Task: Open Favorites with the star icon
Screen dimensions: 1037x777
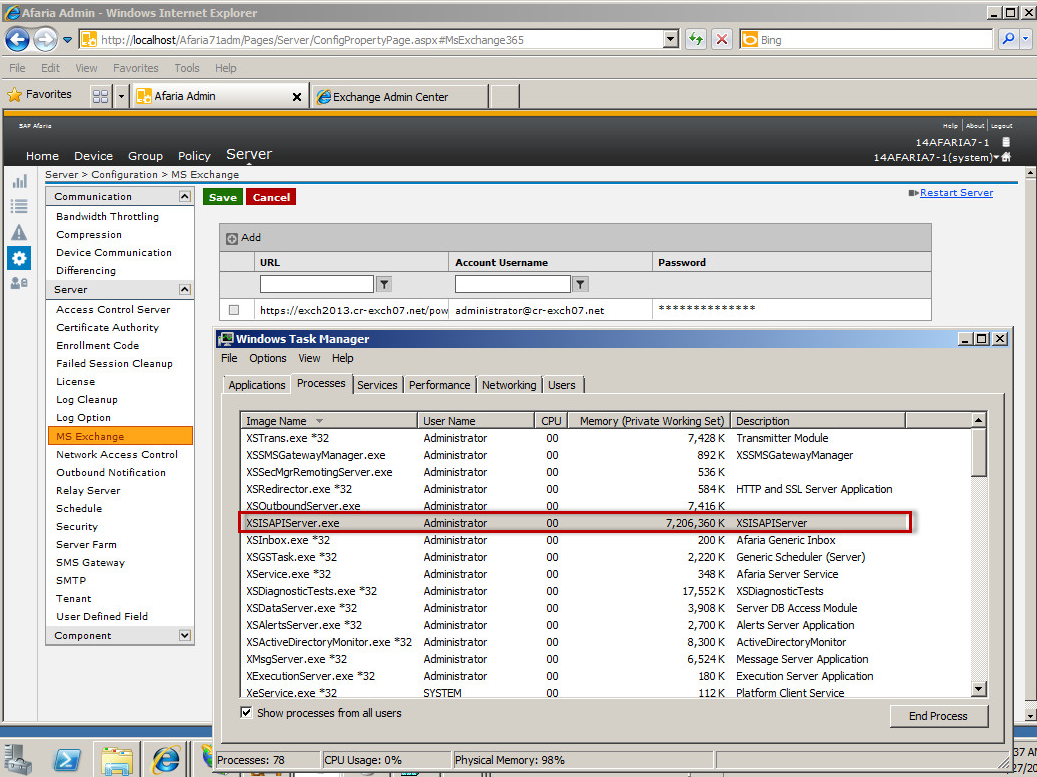Action: (14, 95)
